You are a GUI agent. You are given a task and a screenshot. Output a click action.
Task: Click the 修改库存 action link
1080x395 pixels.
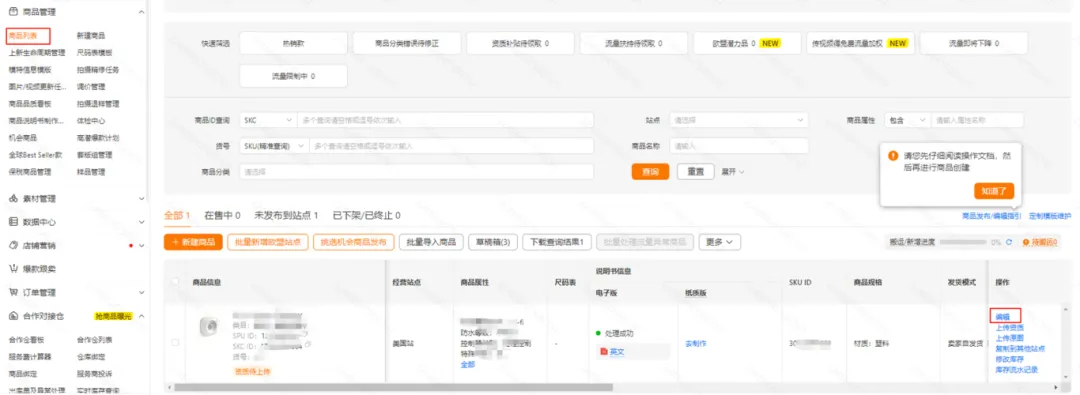[1009, 359]
